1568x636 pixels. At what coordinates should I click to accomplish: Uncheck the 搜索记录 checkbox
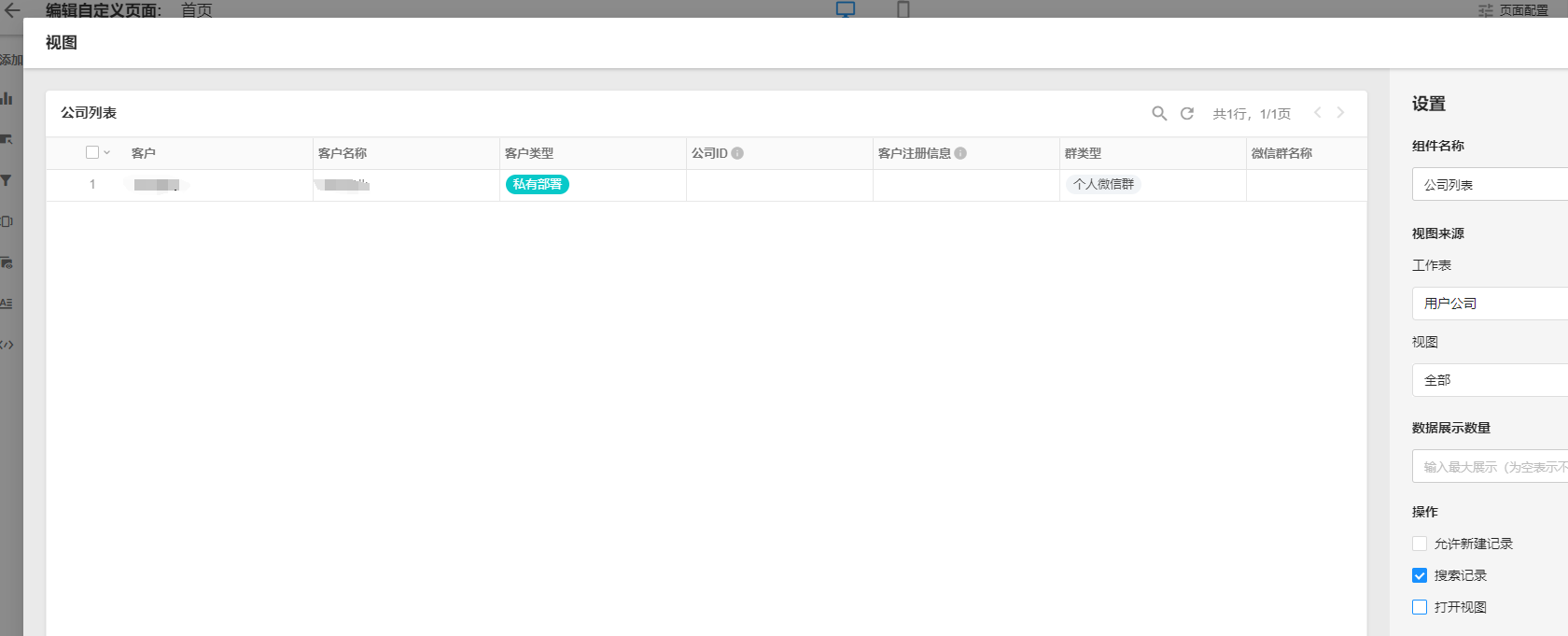(1420, 575)
